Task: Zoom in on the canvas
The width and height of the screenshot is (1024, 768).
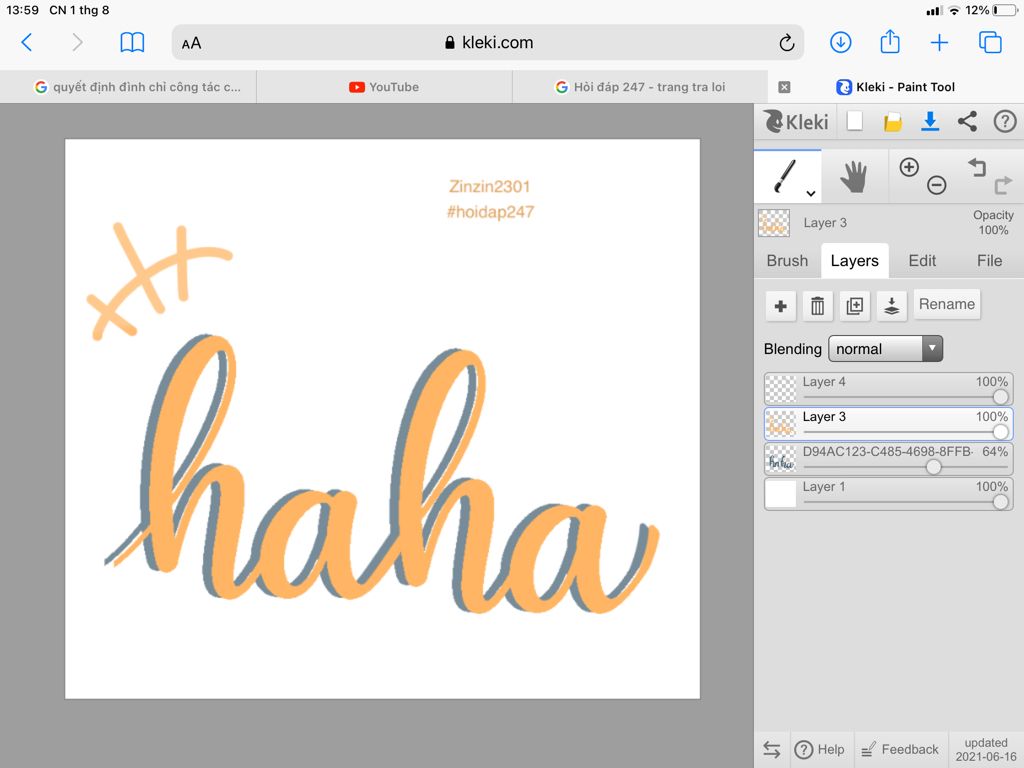Action: pyautogui.click(x=908, y=167)
